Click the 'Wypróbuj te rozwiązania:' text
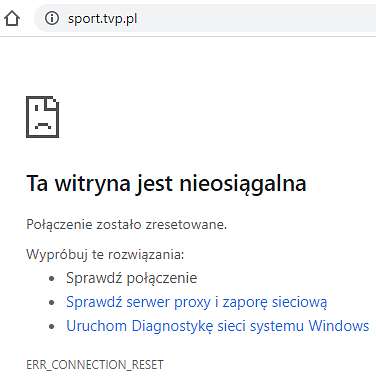Screen dimensions: 376x379 pyautogui.click(x=105, y=255)
